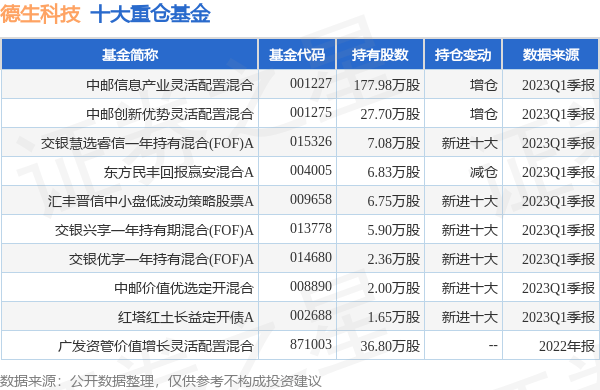
Task: Click 增仓 in the 001275 row
Action: [x=484, y=114]
